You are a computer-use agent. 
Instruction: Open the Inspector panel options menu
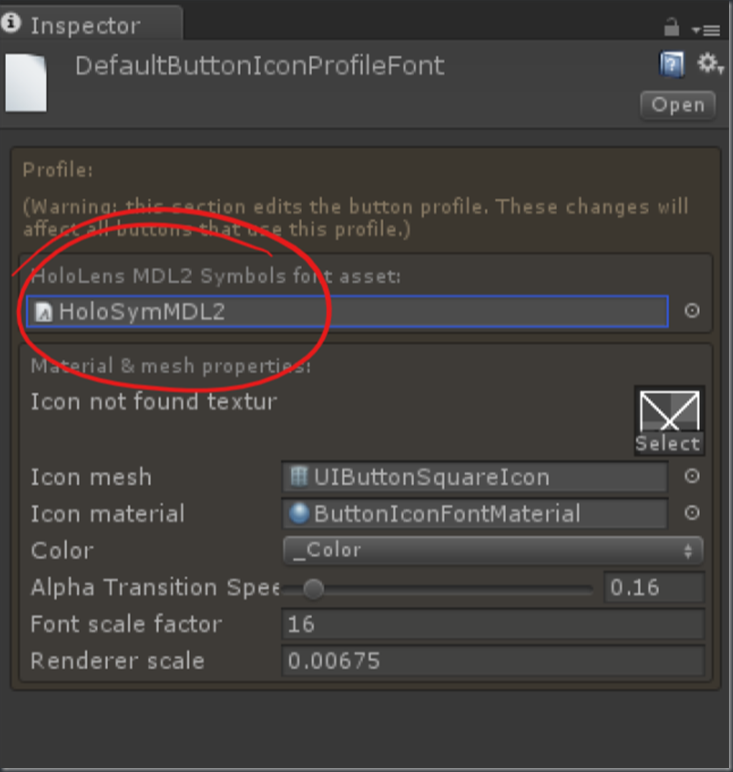[x=706, y=30]
